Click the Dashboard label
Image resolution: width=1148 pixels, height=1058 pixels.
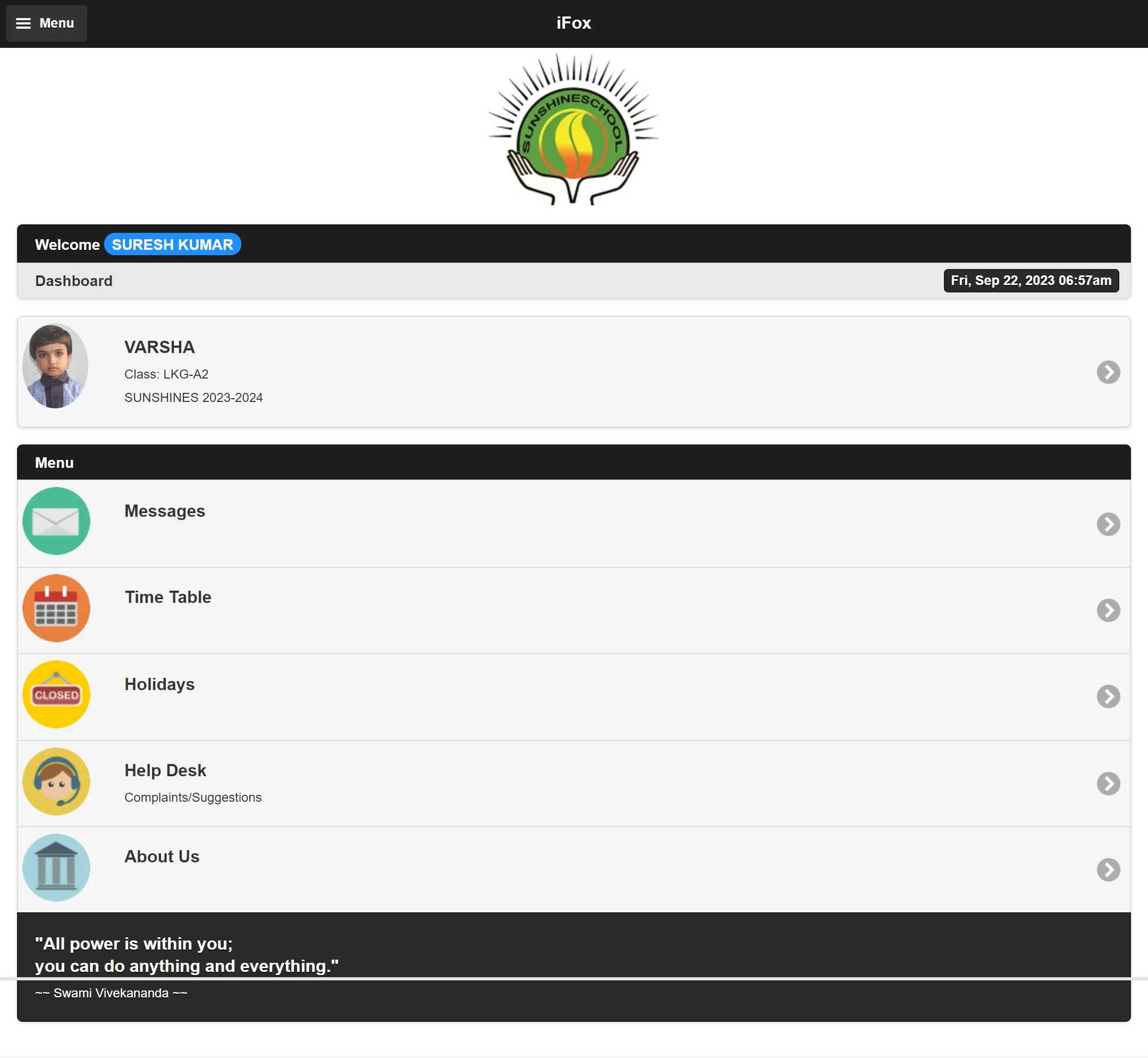74,281
